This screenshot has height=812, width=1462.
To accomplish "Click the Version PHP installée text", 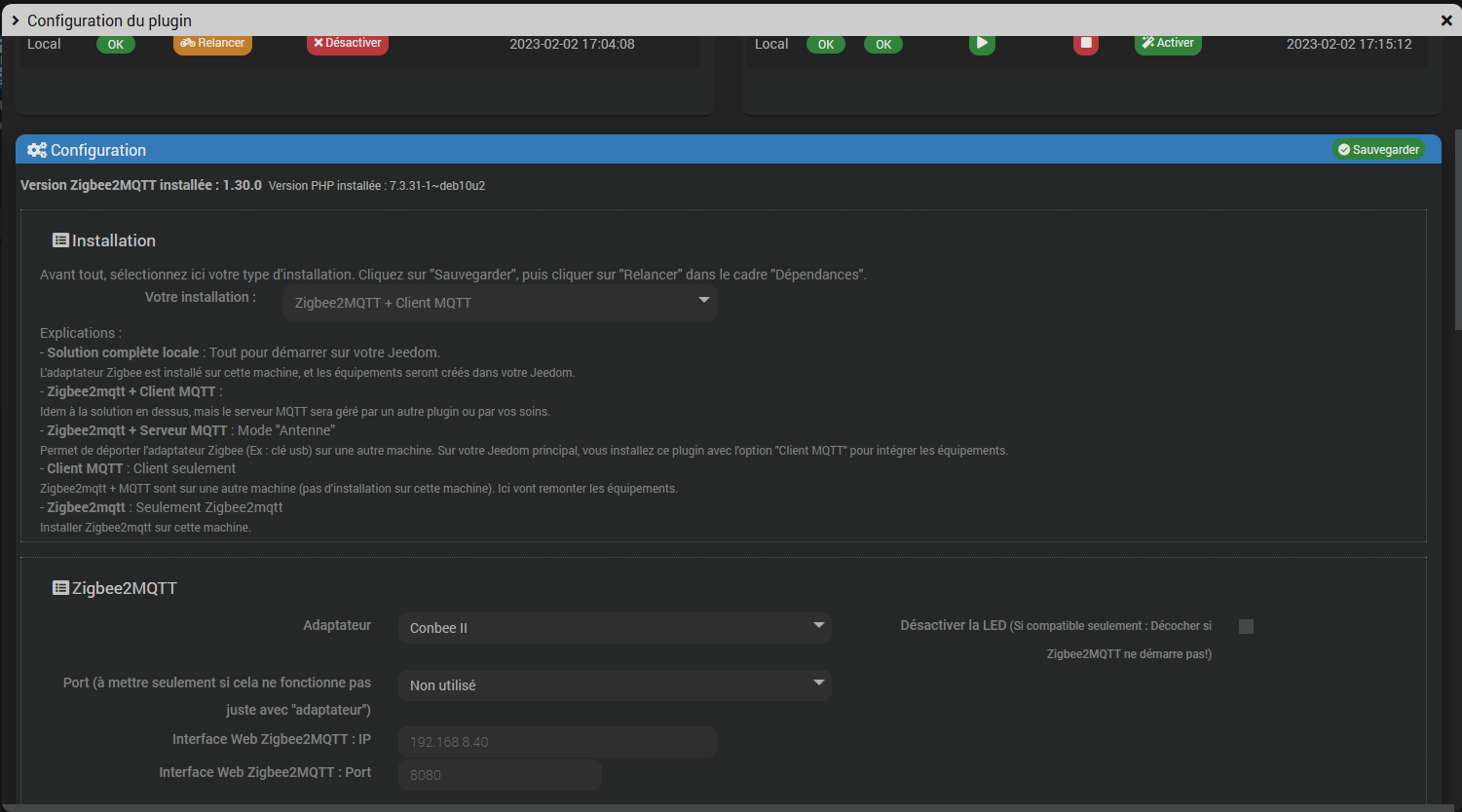I will click(377, 185).
